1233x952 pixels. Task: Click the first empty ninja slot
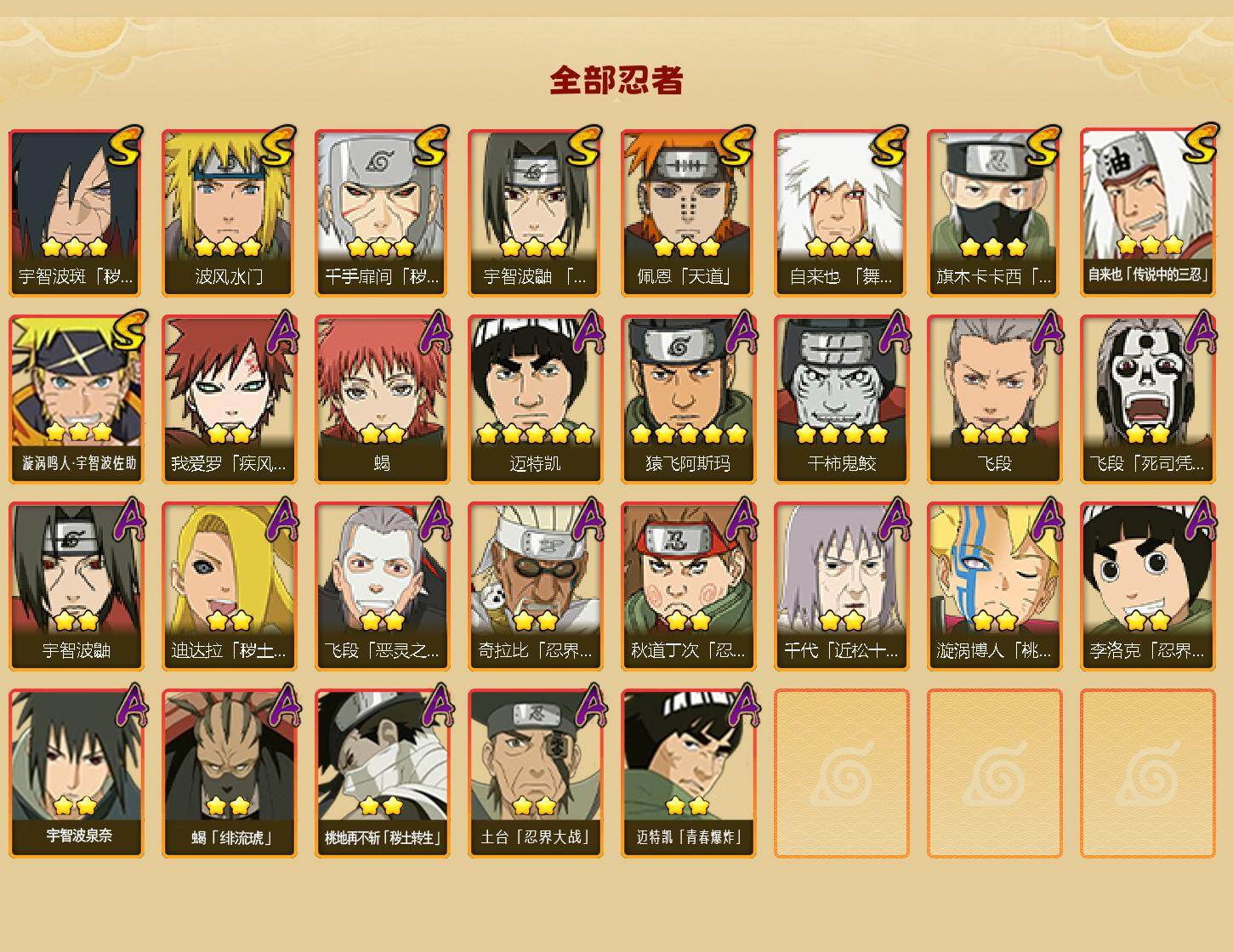(841, 773)
